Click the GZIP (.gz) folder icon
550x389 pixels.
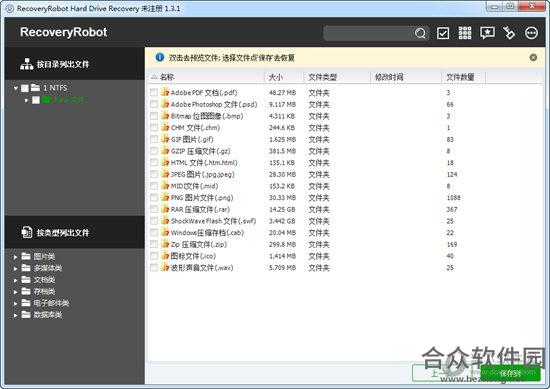click(x=165, y=150)
